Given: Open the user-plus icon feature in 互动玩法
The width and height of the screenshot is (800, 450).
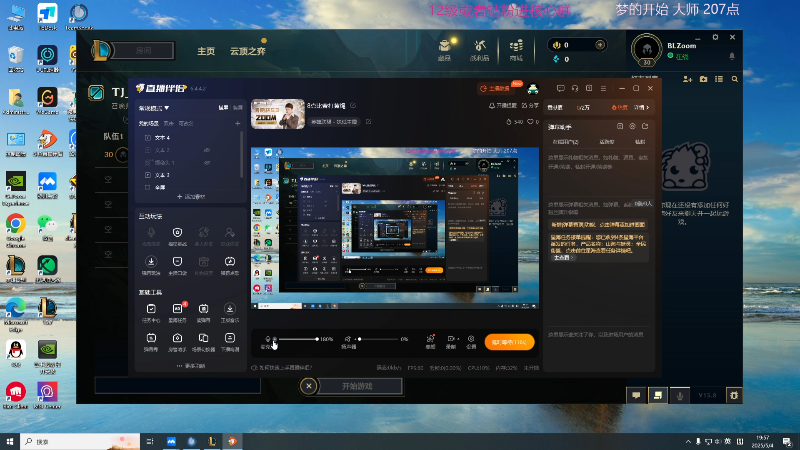Looking at the screenshot, I should click(230, 236).
